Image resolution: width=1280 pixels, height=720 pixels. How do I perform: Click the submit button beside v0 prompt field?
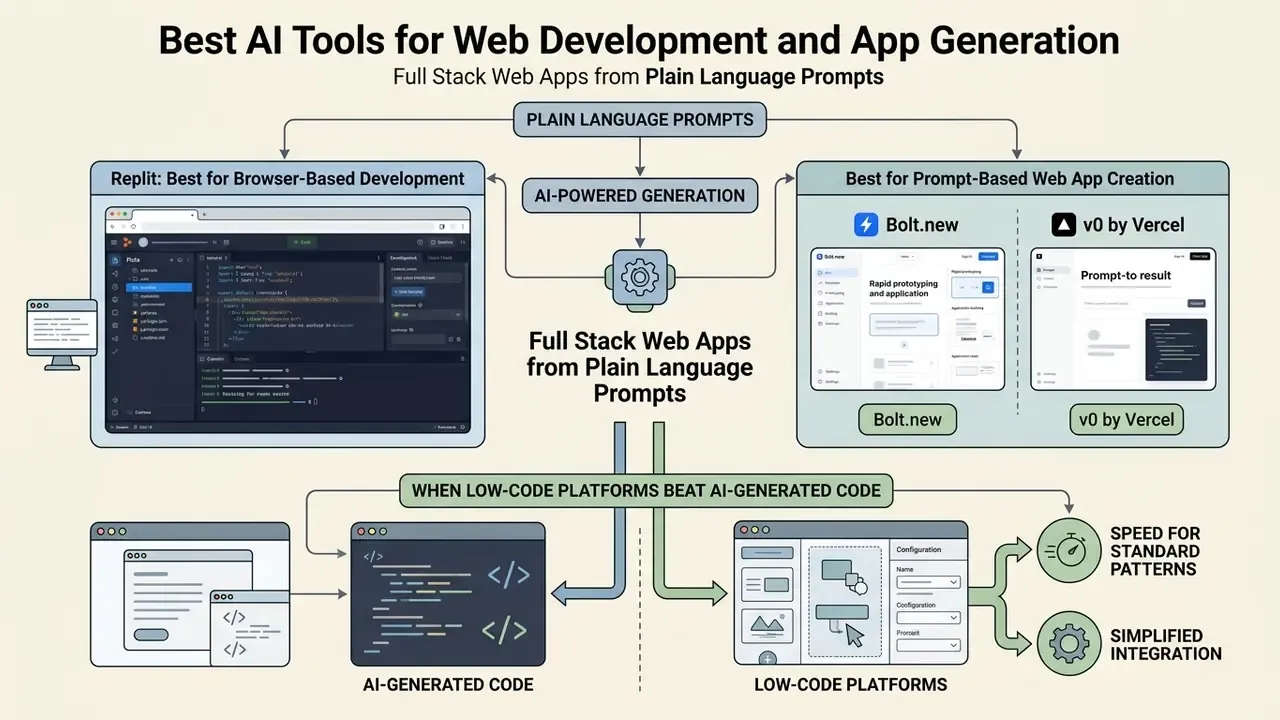pos(1196,303)
